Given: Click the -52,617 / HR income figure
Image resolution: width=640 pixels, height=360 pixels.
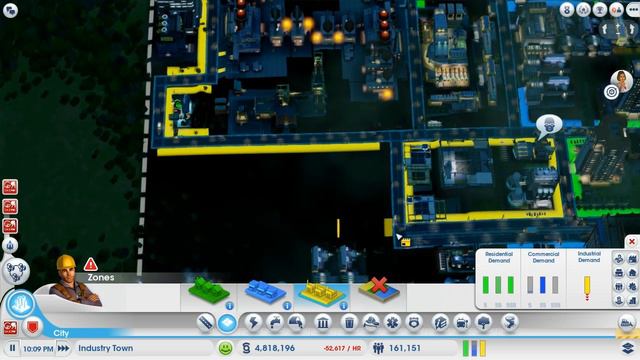Looking at the screenshot, I should pos(342,349).
